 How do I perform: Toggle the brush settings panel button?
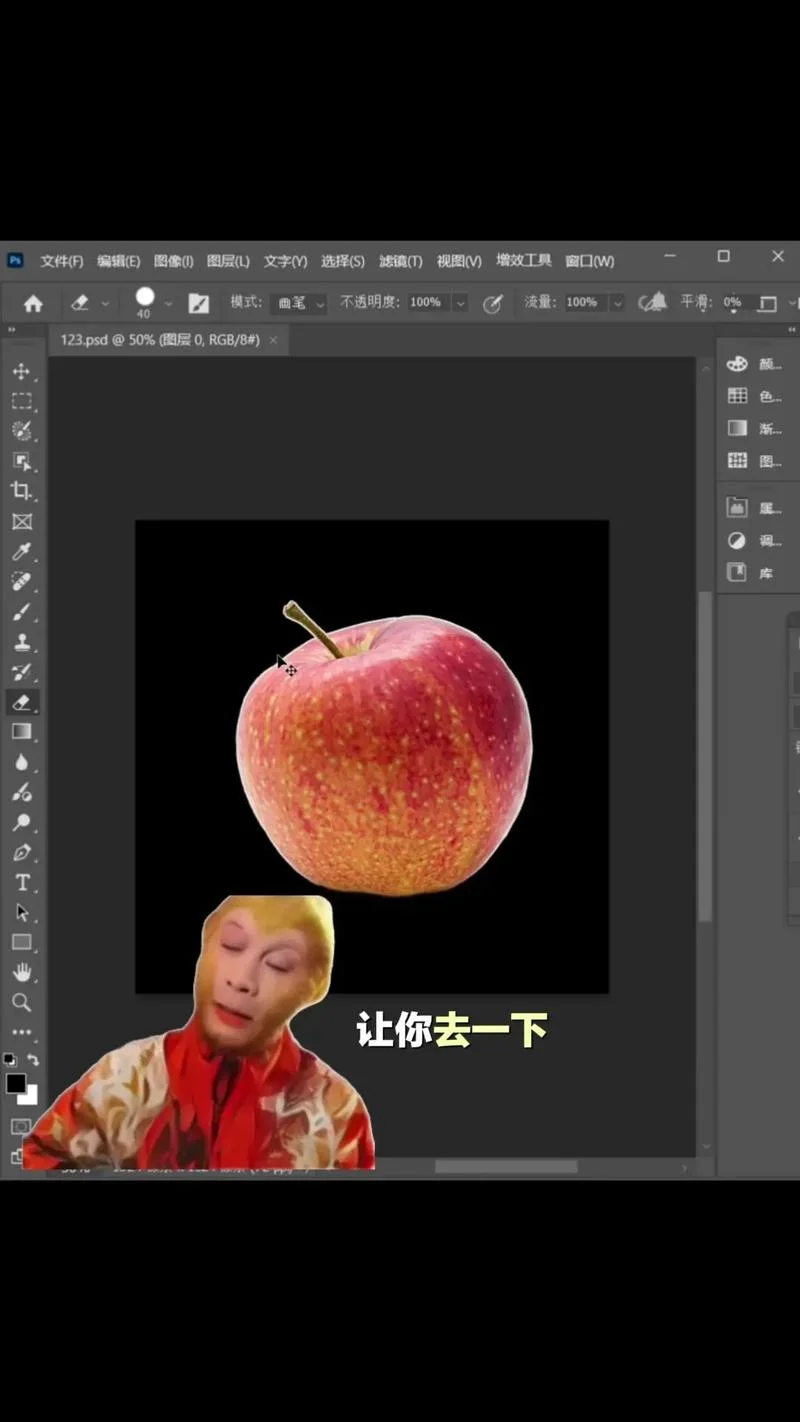tap(199, 303)
